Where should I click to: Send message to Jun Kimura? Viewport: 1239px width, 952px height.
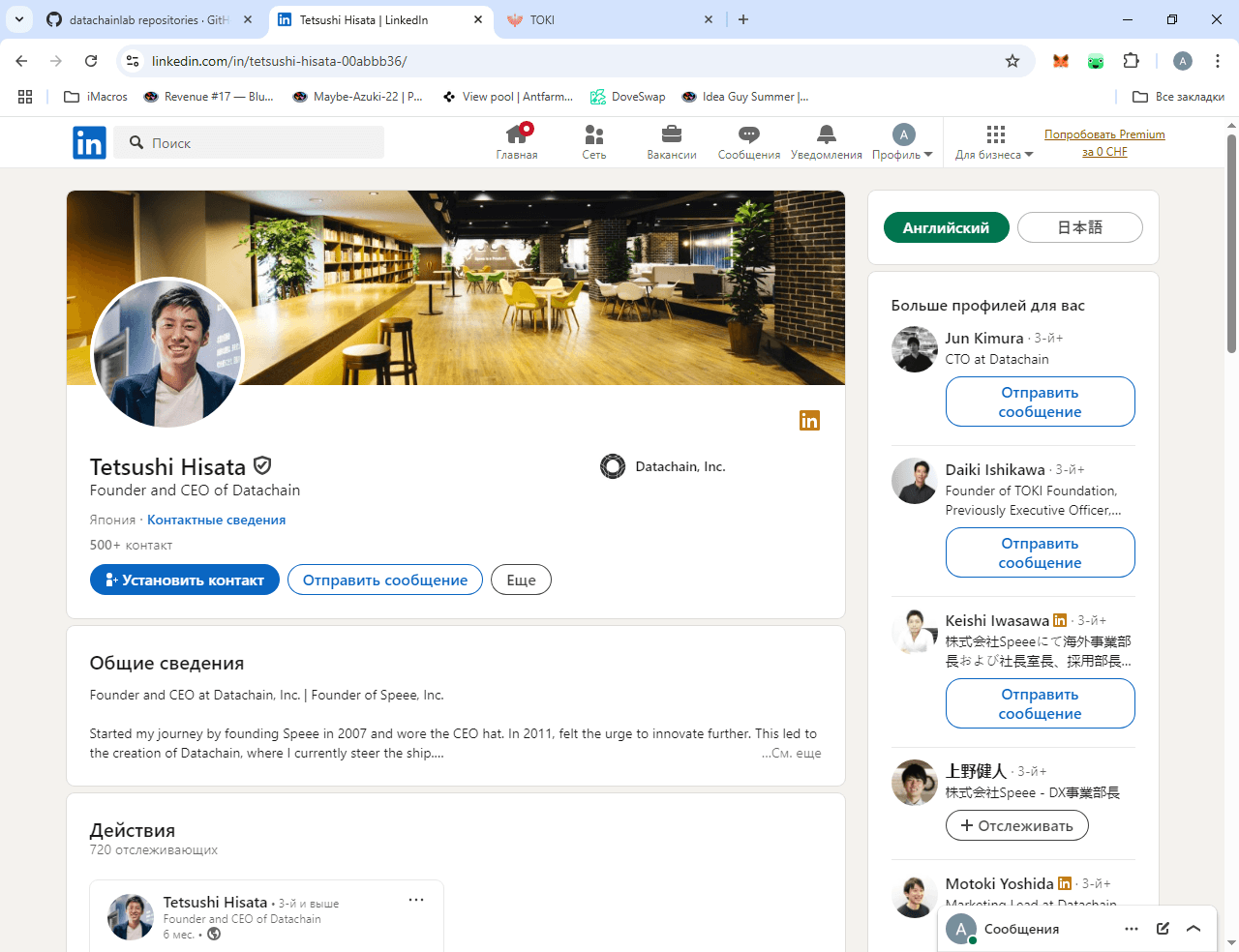click(1041, 402)
